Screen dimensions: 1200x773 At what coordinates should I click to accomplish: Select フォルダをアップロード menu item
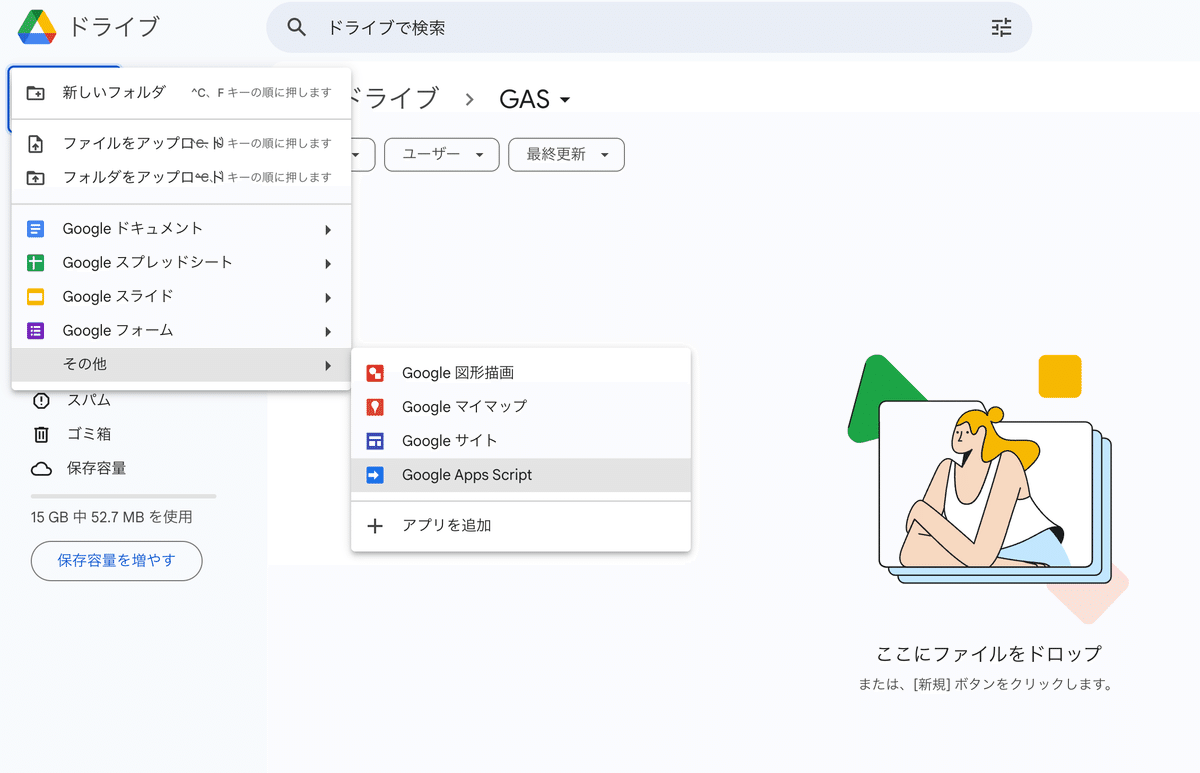(181, 178)
